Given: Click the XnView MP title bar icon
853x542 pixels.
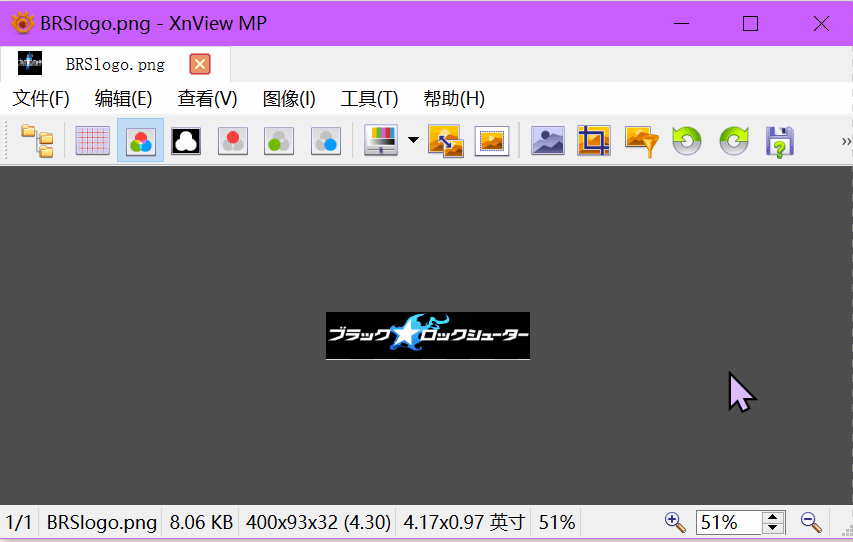Looking at the screenshot, I should (23, 23).
